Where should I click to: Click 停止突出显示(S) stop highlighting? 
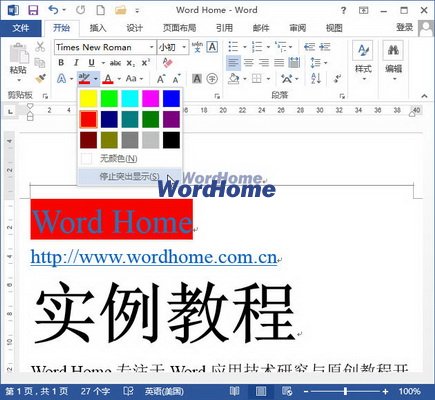point(130,176)
